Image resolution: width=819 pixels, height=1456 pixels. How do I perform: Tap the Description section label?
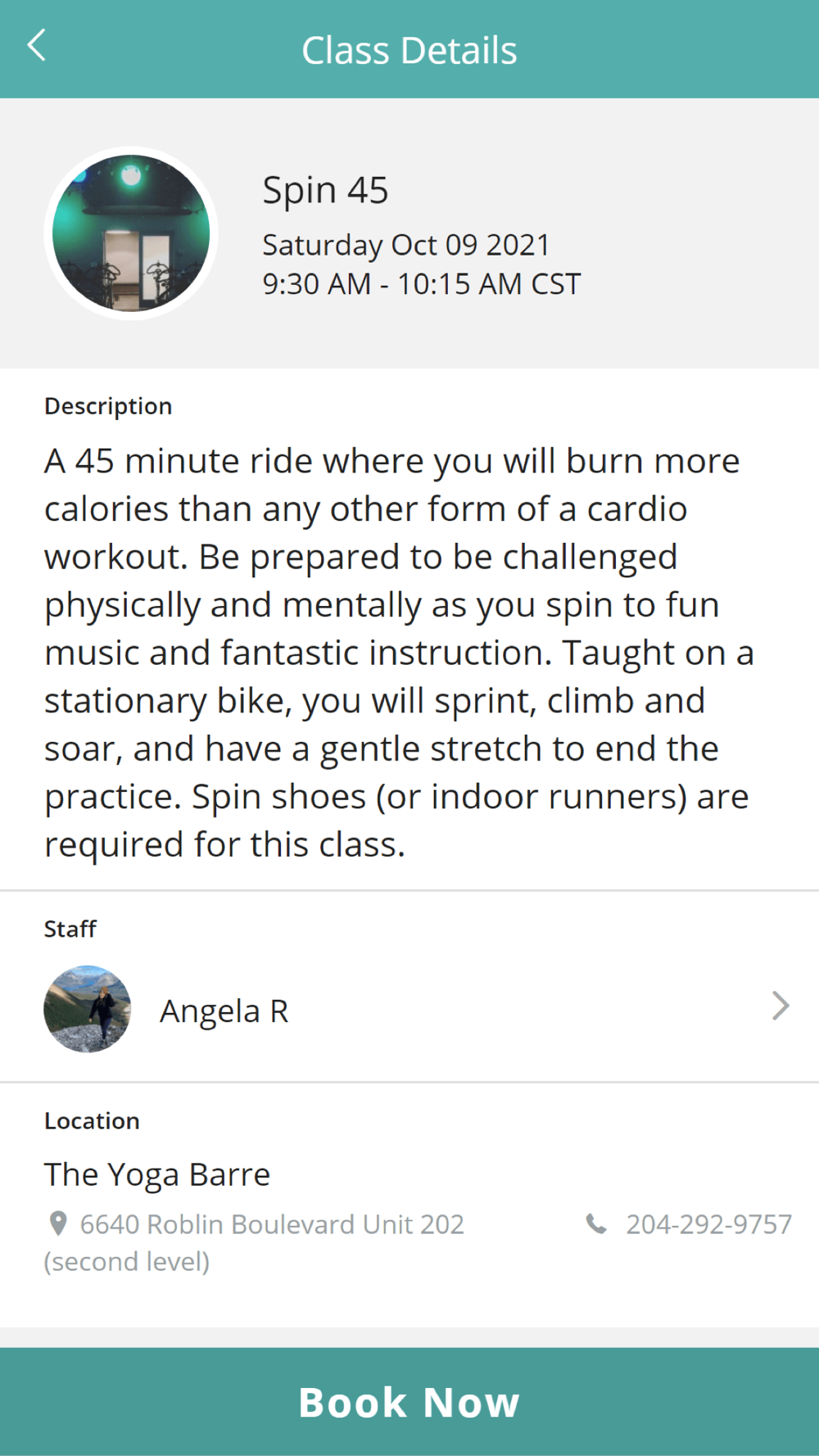click(x=108, y=406)
